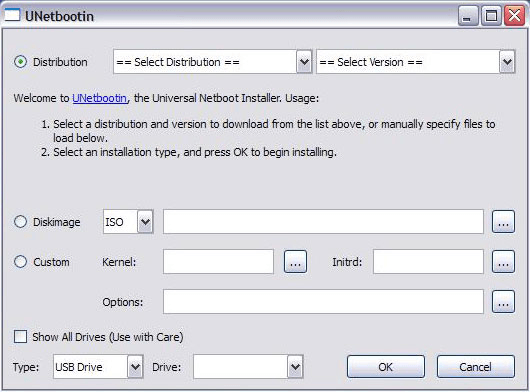Browse for Kernel file
The width and height of the screenshot is (530, 392).
(295, 262)
